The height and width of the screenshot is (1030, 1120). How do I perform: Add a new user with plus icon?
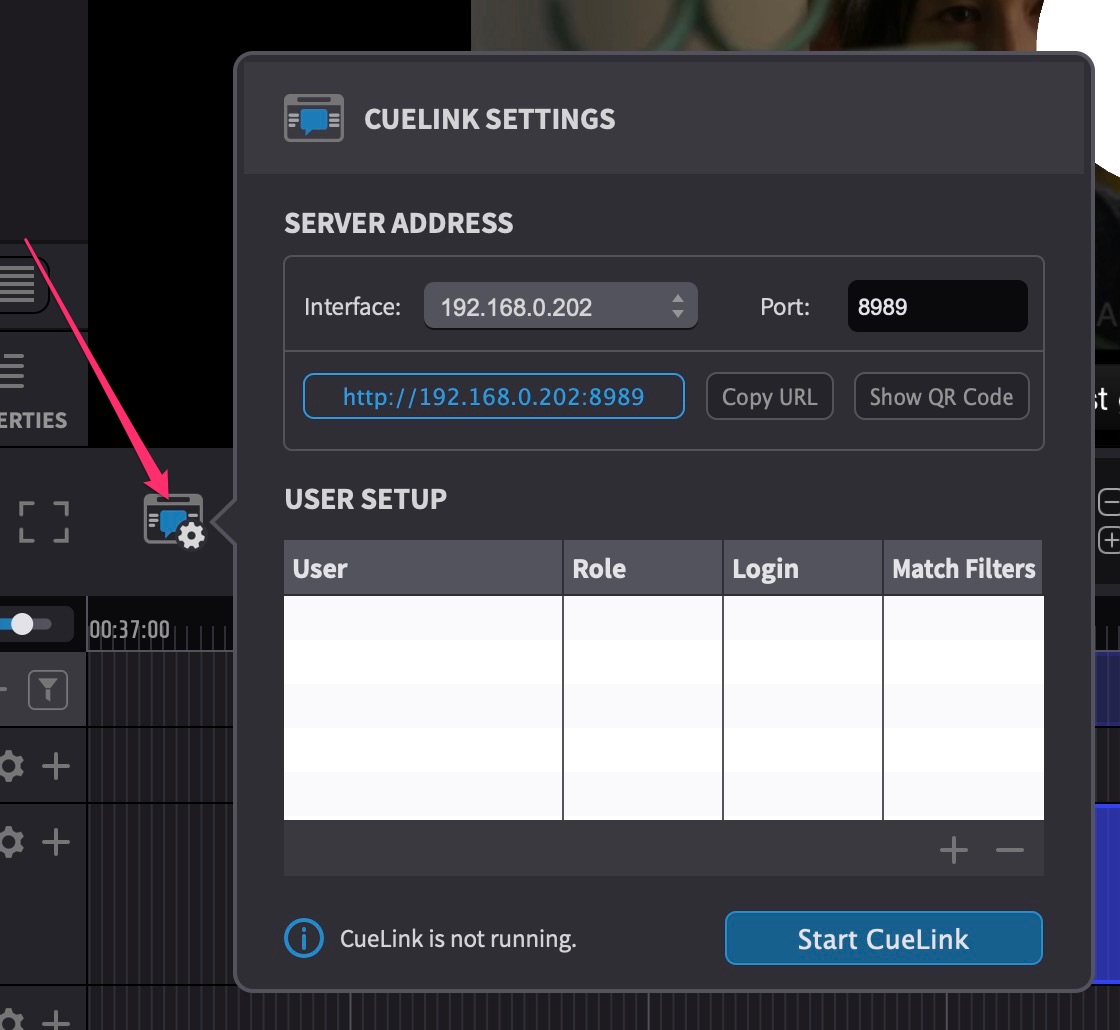(954, 850)
